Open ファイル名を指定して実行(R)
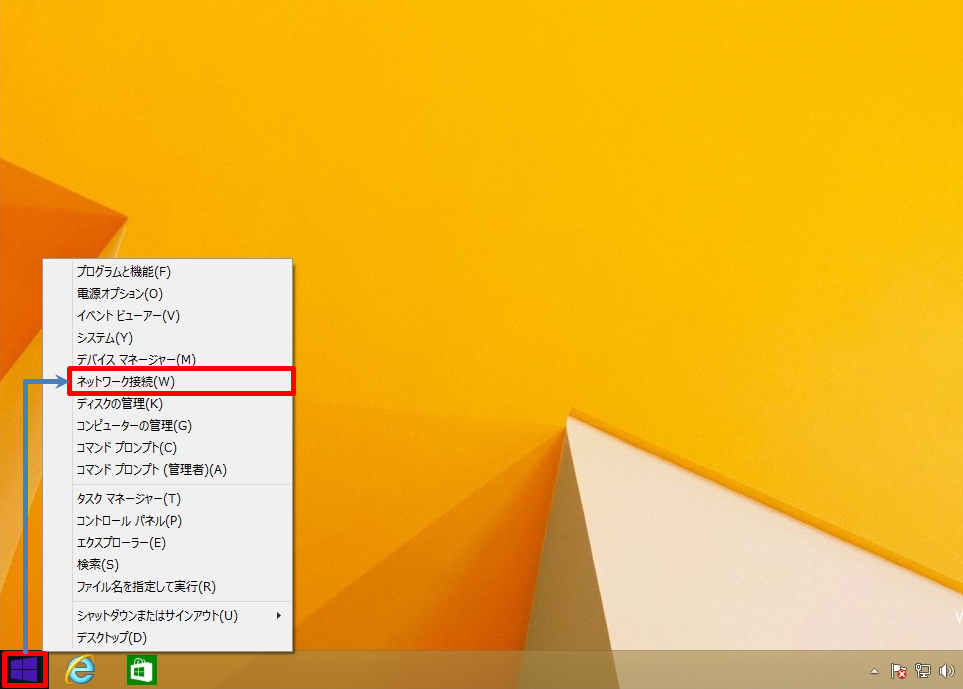963x689 pixels. click(168, 586)
